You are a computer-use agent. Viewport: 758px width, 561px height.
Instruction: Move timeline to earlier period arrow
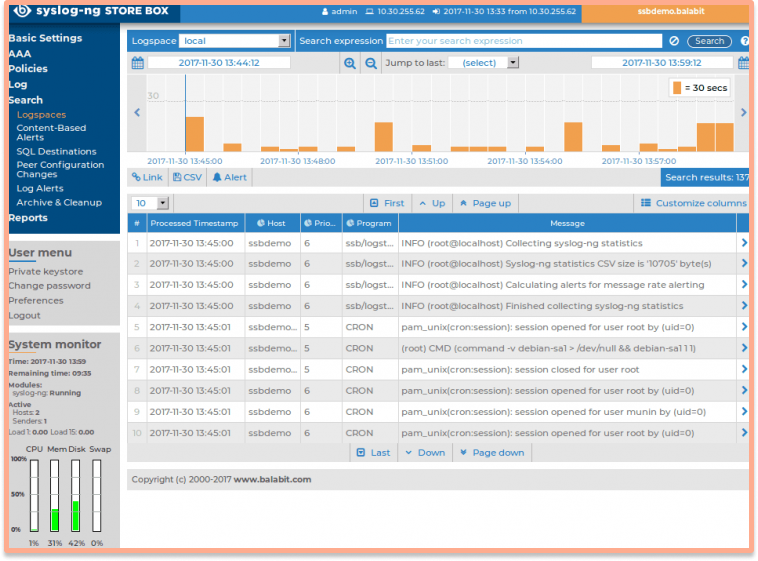137,112
